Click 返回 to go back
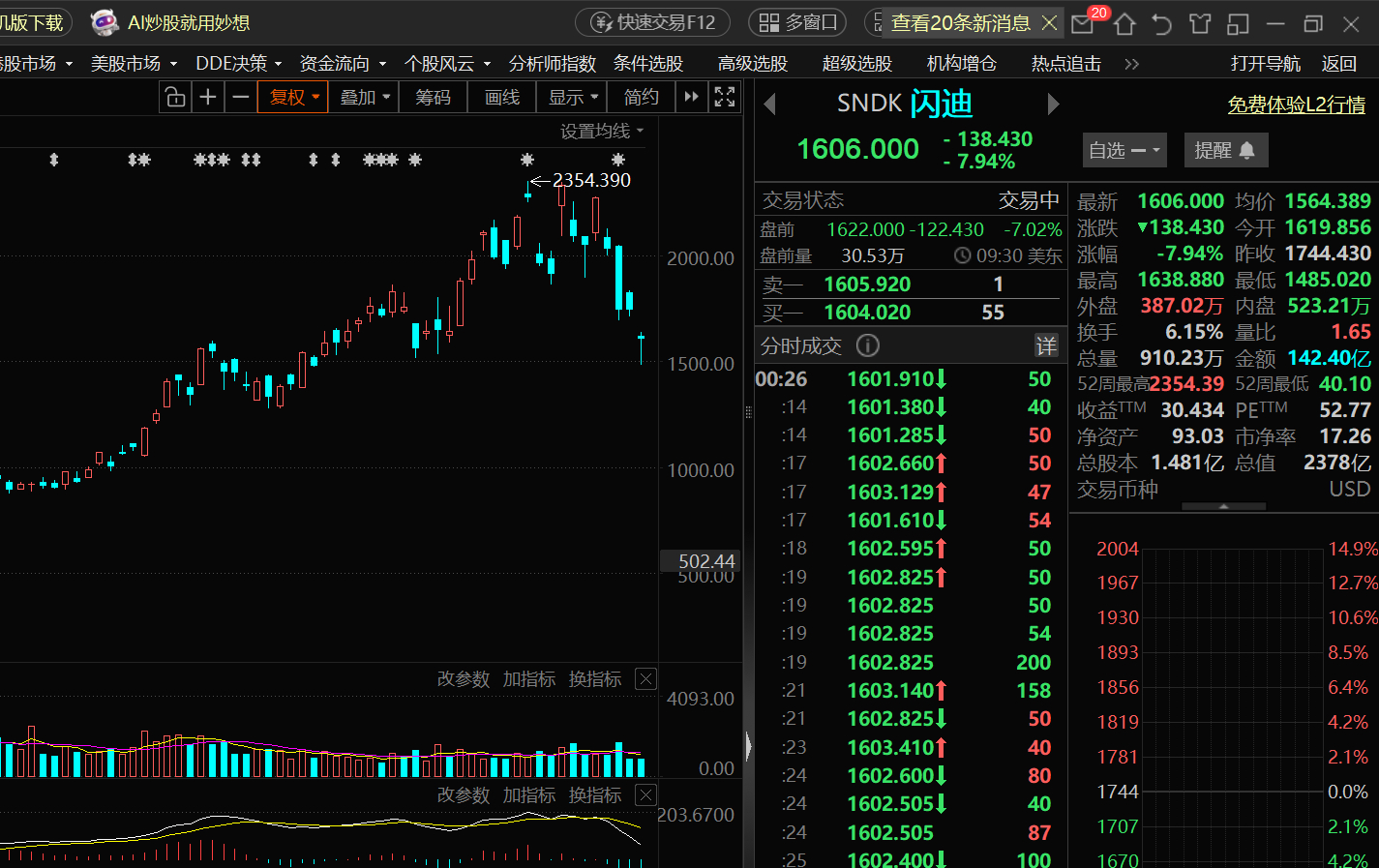 (x=1339, y=64)
